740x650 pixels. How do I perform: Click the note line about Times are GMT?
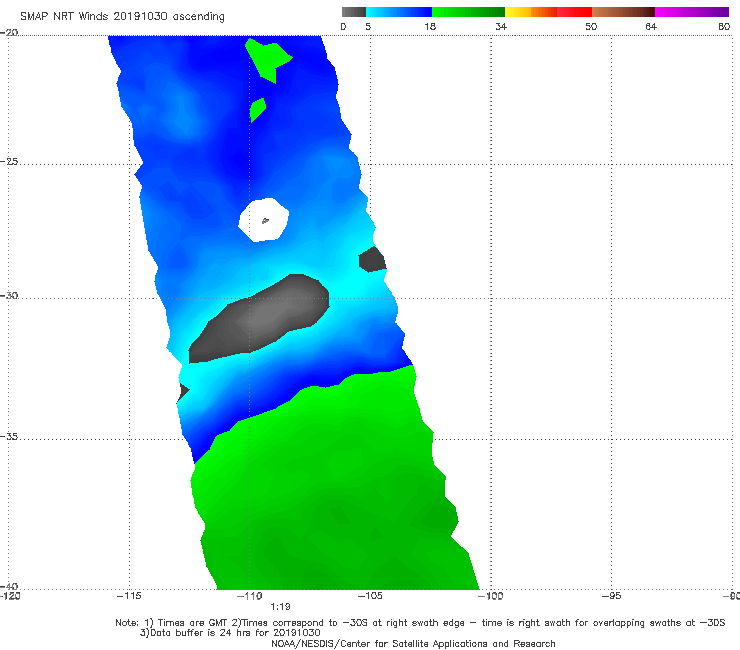tap(420, 623)
